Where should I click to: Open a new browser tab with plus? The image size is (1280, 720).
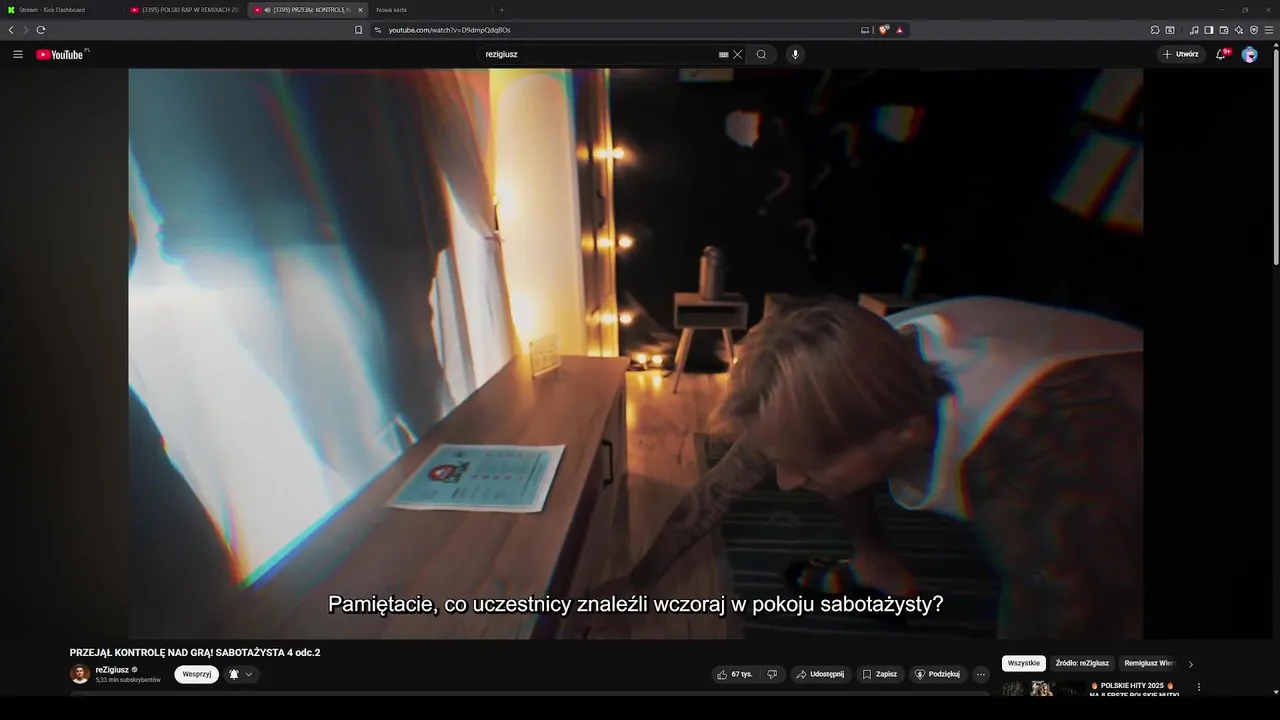pyautogui.click(x=502, y=10)
